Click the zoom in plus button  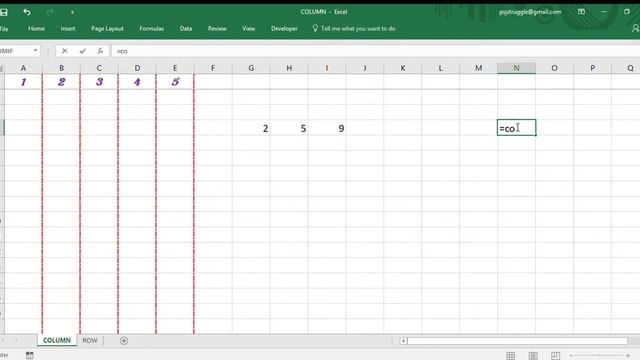pos(628,356)
